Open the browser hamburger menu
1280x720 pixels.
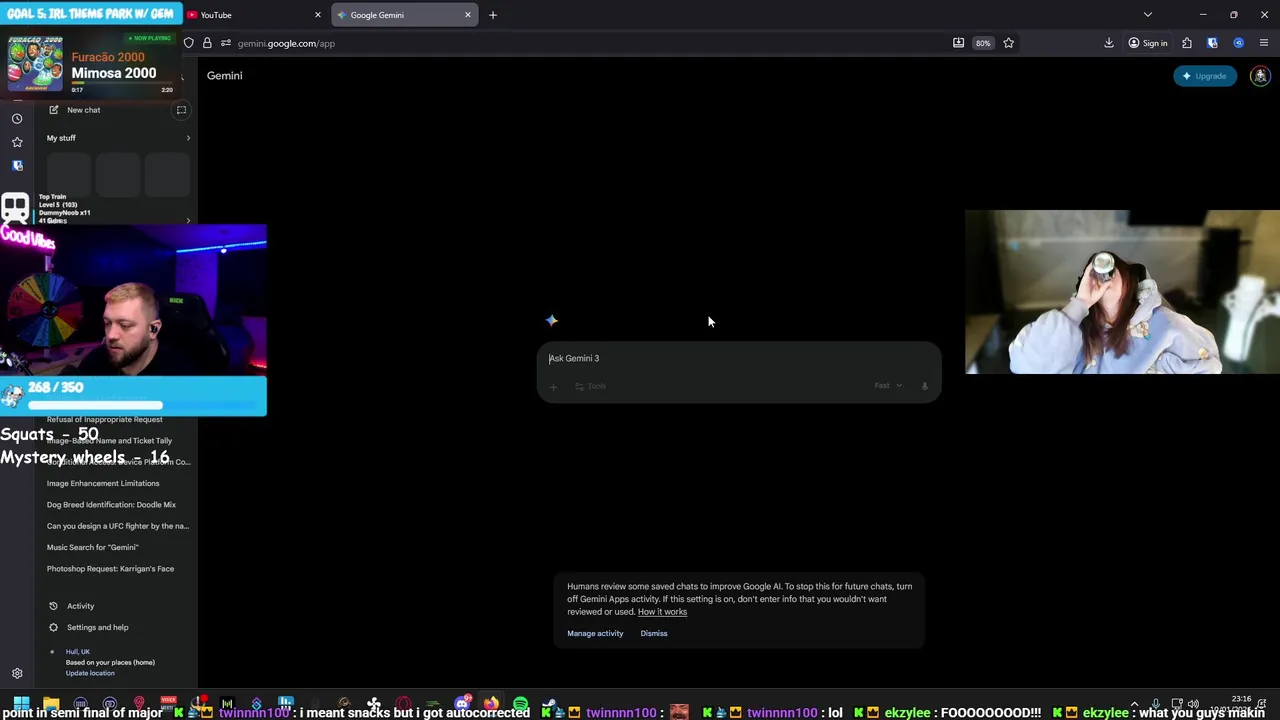1264,43
